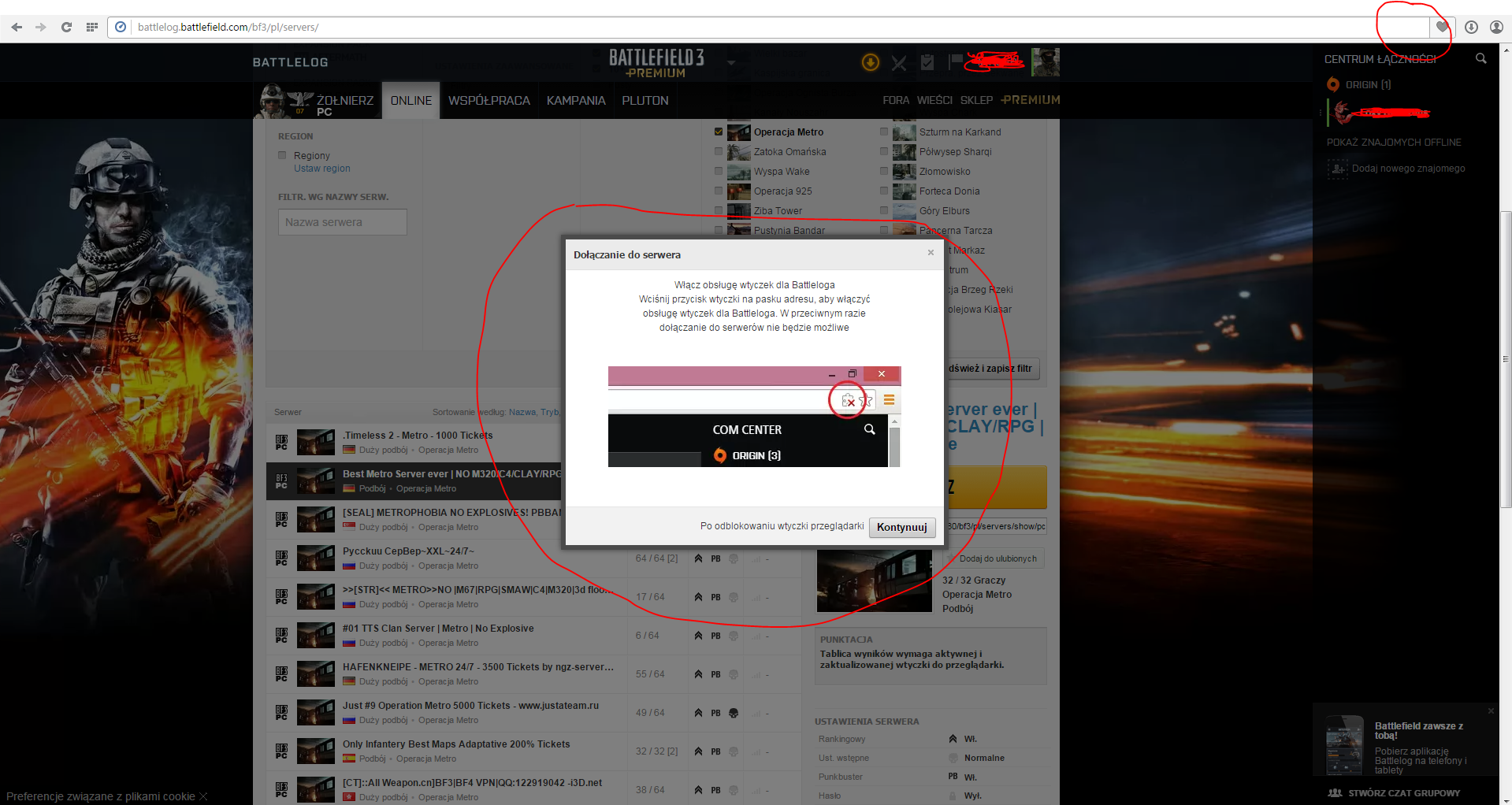Click the Ustaw region link
Image resolution: width=1512 pixels, height=805 pixels.
tap(322, 169)
